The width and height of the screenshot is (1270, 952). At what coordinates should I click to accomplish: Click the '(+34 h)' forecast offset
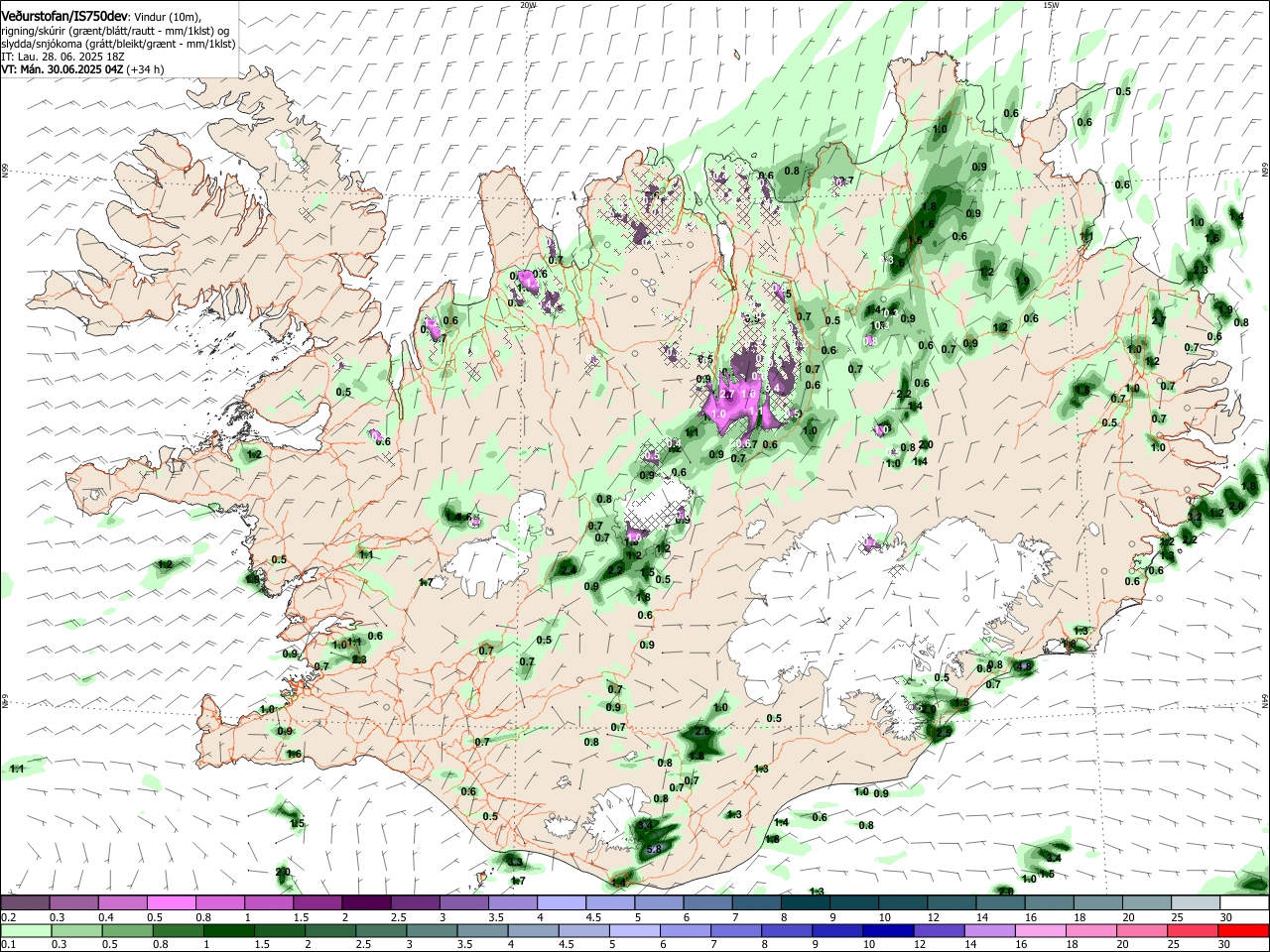click(146, 70)
